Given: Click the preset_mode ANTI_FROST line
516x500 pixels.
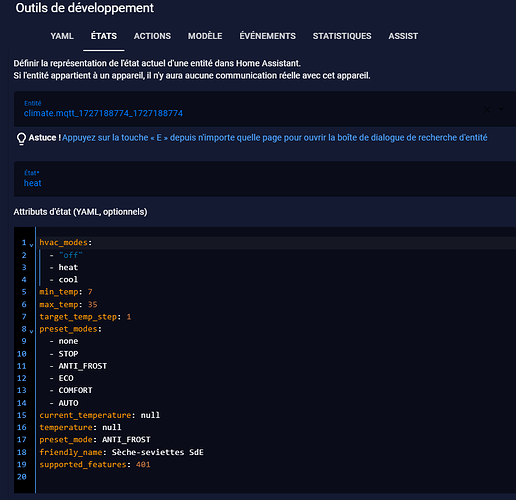Looking at the screenshot, I should 95,440.
